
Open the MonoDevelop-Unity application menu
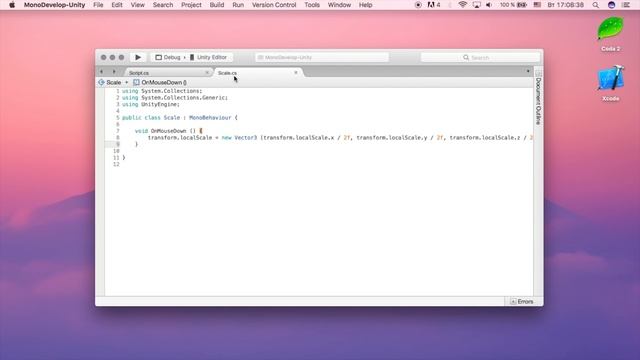click(x=54, y=5)
